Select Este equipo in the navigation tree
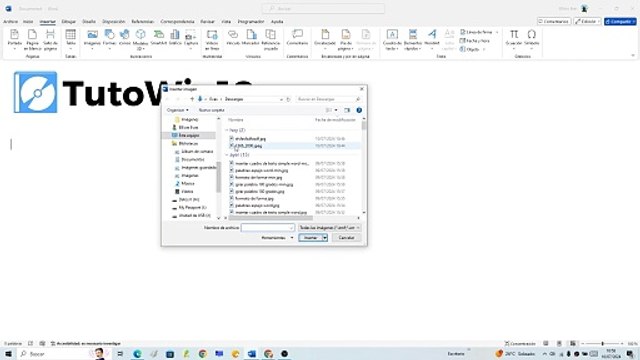This screenshot has height=360, width=640. click(x=189, y=135)
